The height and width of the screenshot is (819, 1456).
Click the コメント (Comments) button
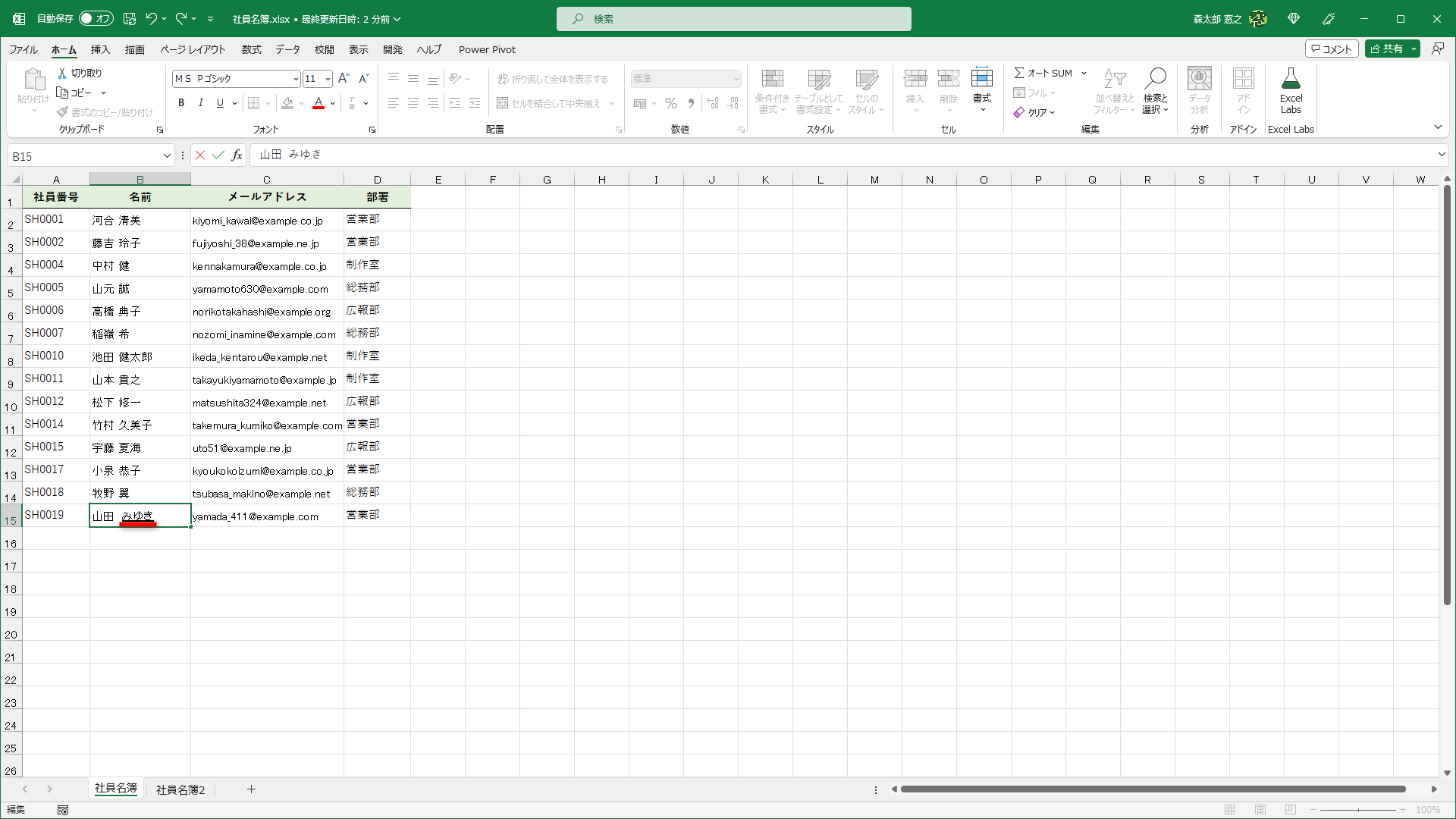click(x=1332, y=49)
